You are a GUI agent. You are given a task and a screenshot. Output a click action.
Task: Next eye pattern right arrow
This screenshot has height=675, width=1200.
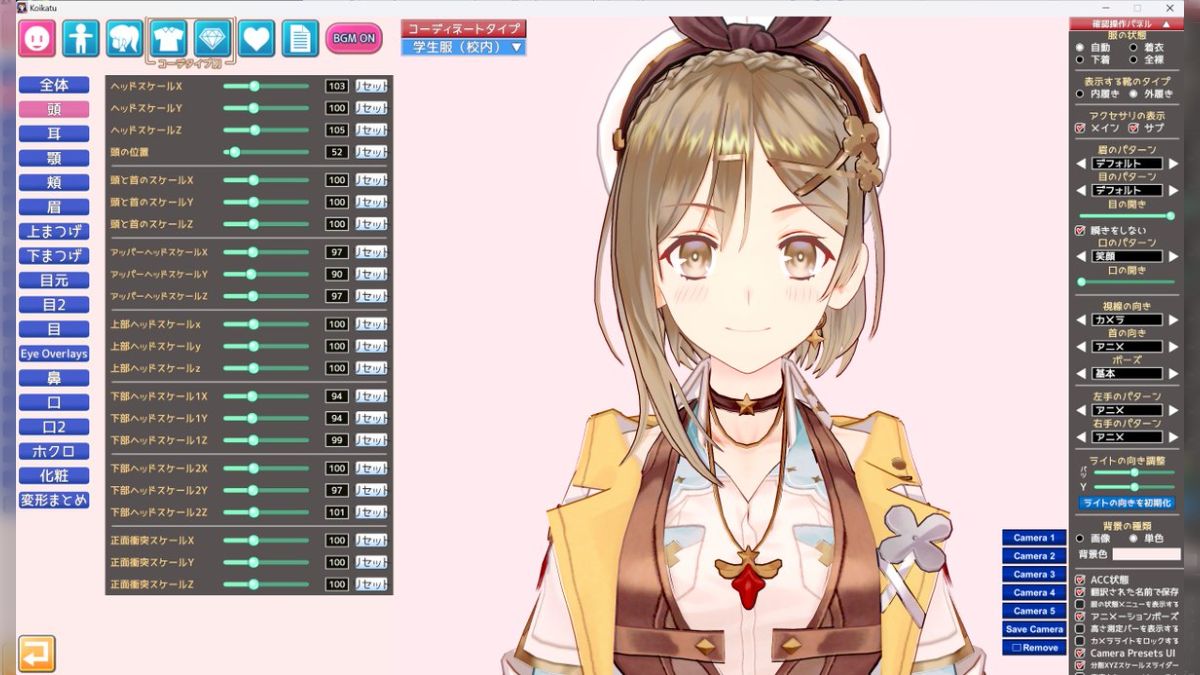point(1172,190)
